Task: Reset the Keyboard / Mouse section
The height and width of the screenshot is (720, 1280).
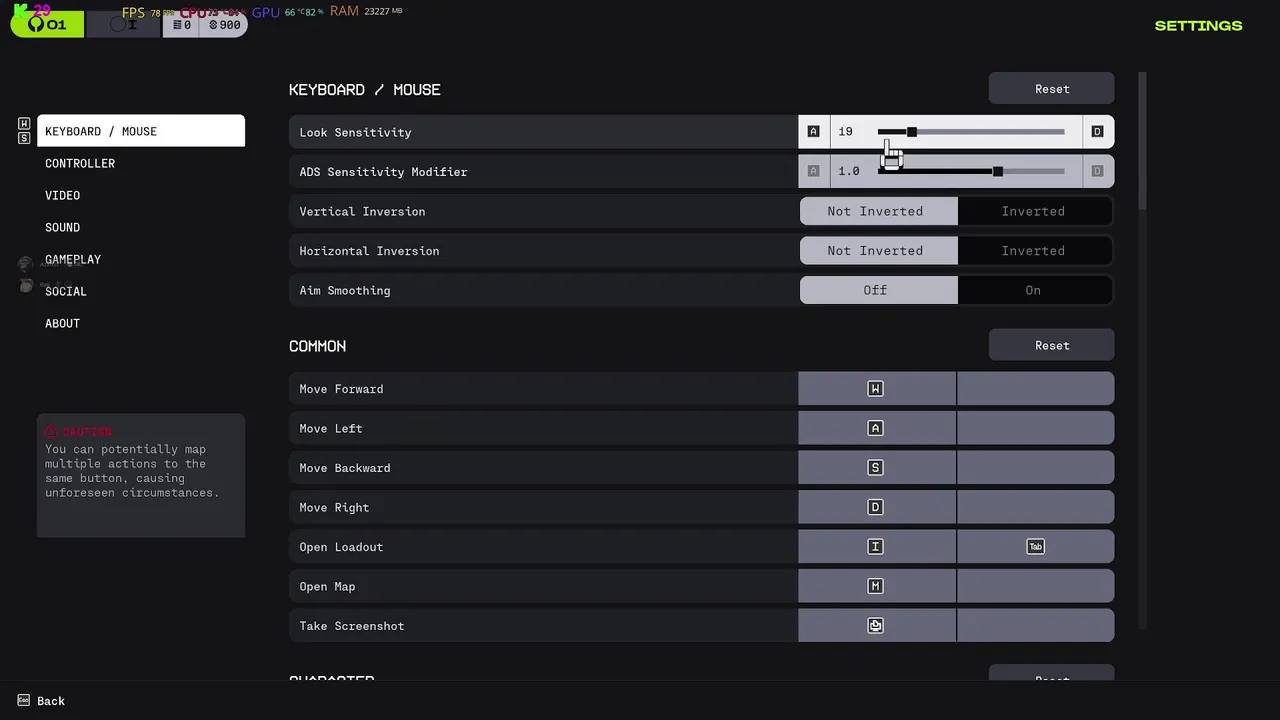Action: [x=1052, y=89]
